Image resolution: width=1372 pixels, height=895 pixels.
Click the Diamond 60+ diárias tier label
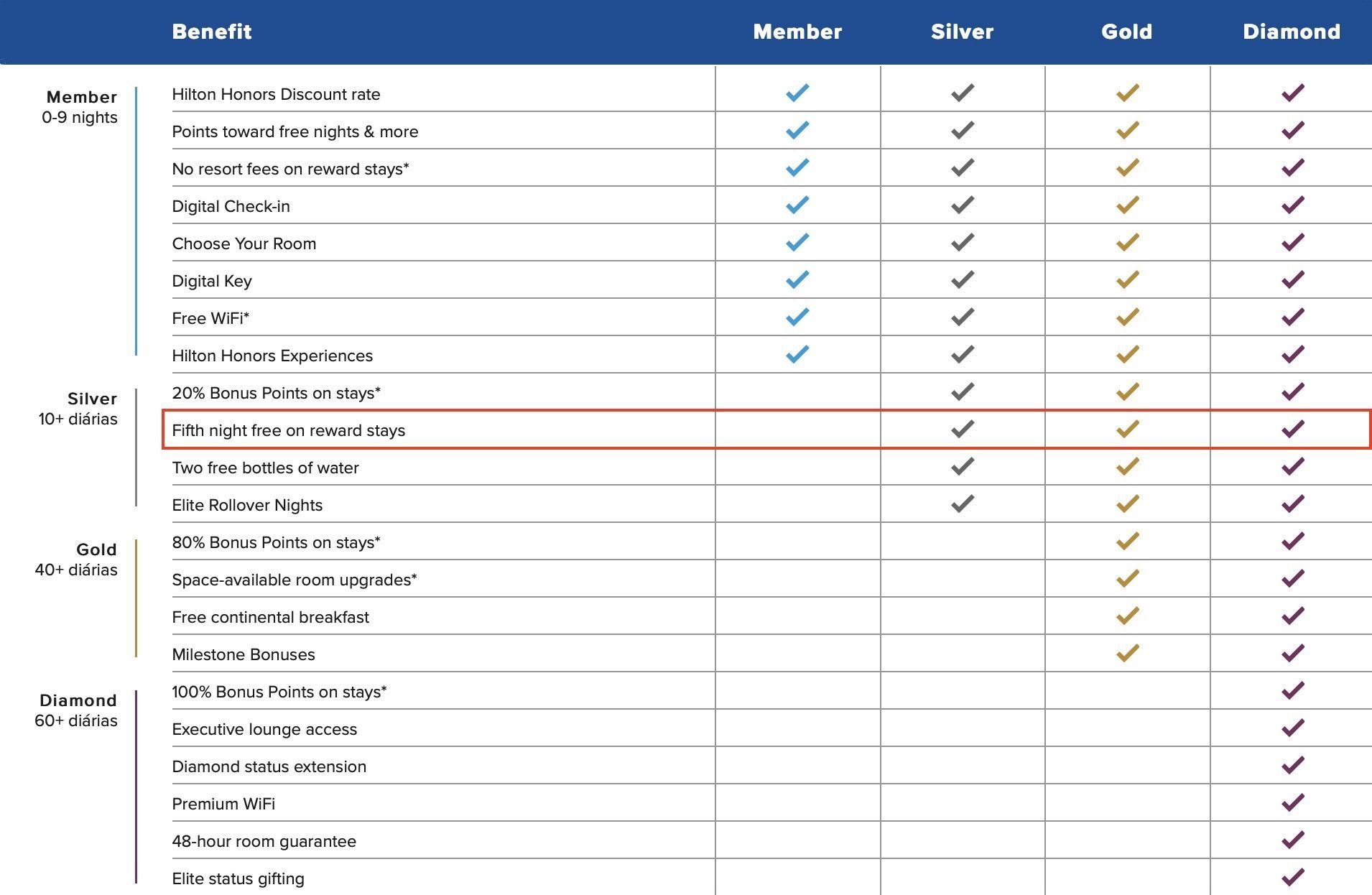(76, 710)
